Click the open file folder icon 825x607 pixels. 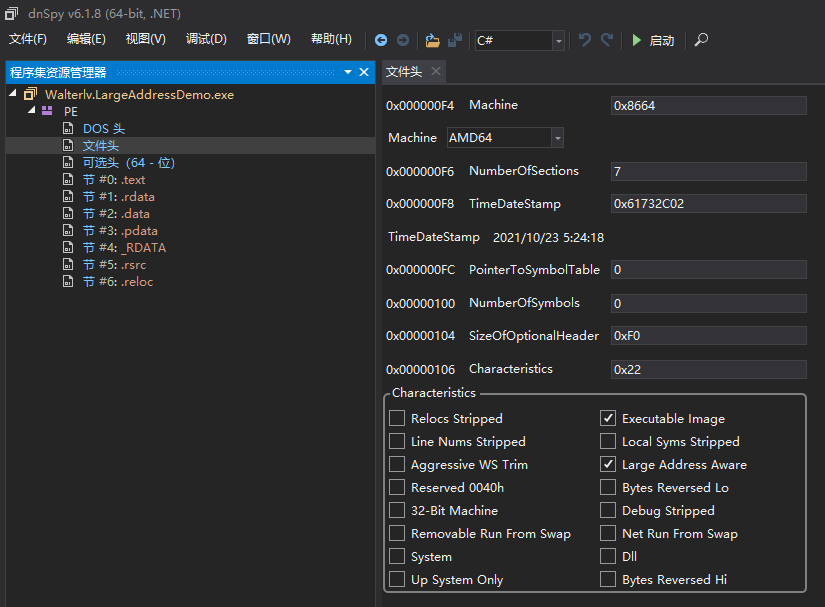432,40
